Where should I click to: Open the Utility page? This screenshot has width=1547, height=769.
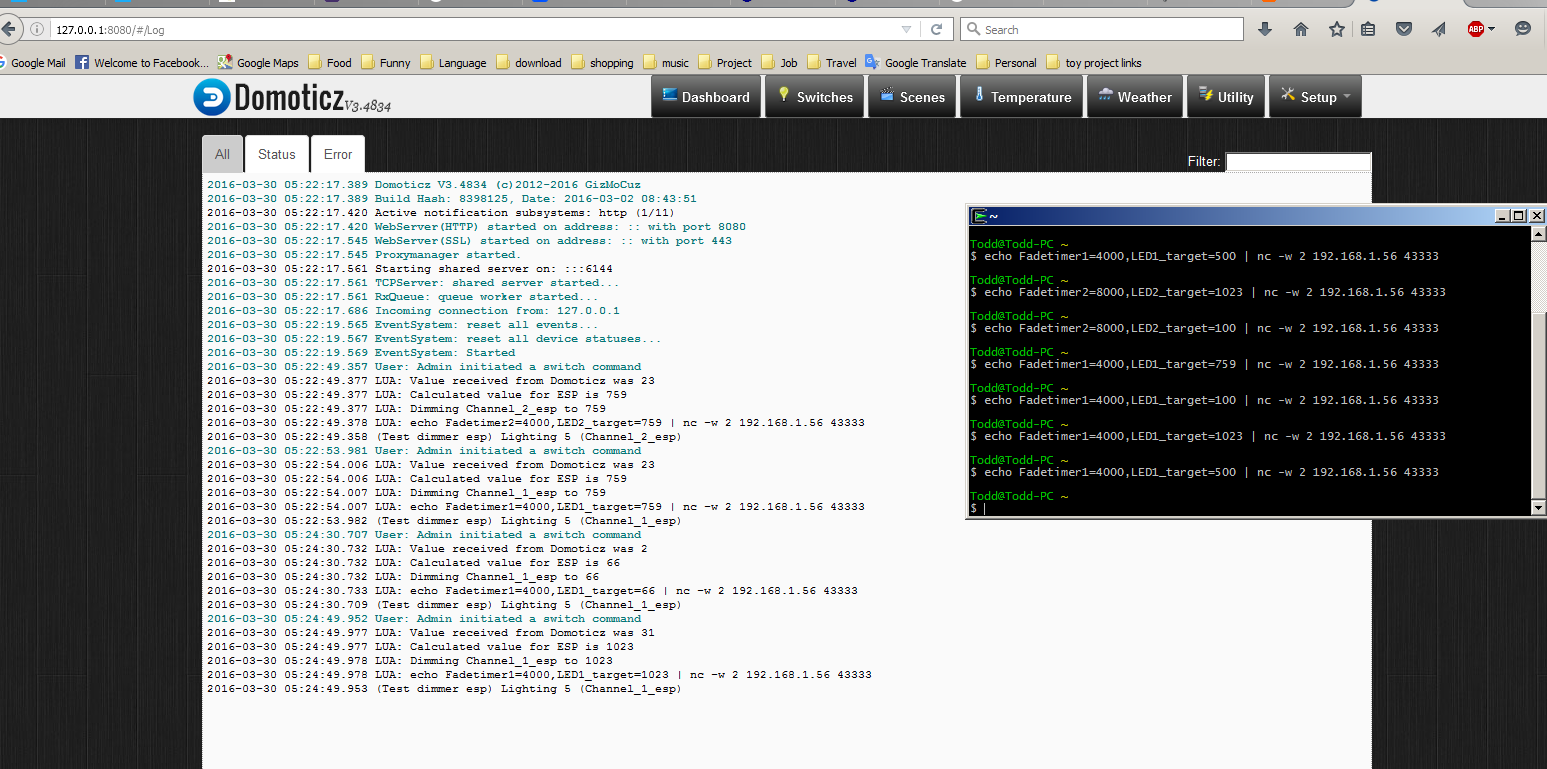point(1225,97)
